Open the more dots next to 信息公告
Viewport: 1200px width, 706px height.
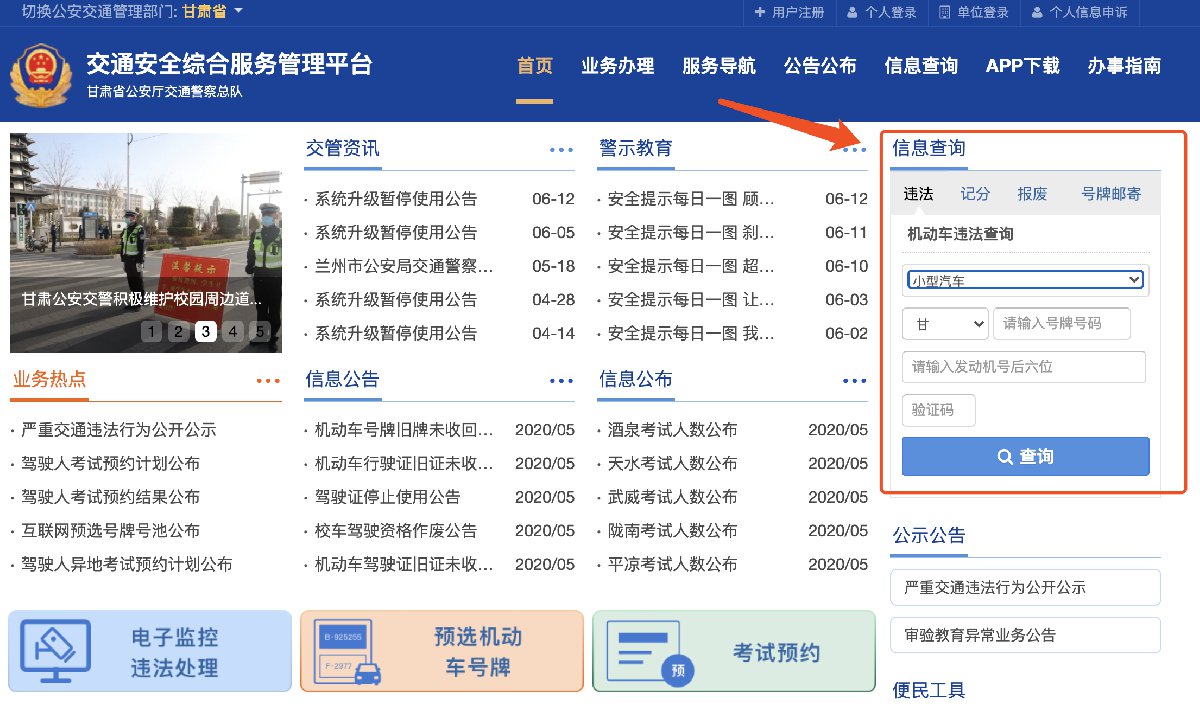coord(562,381)
